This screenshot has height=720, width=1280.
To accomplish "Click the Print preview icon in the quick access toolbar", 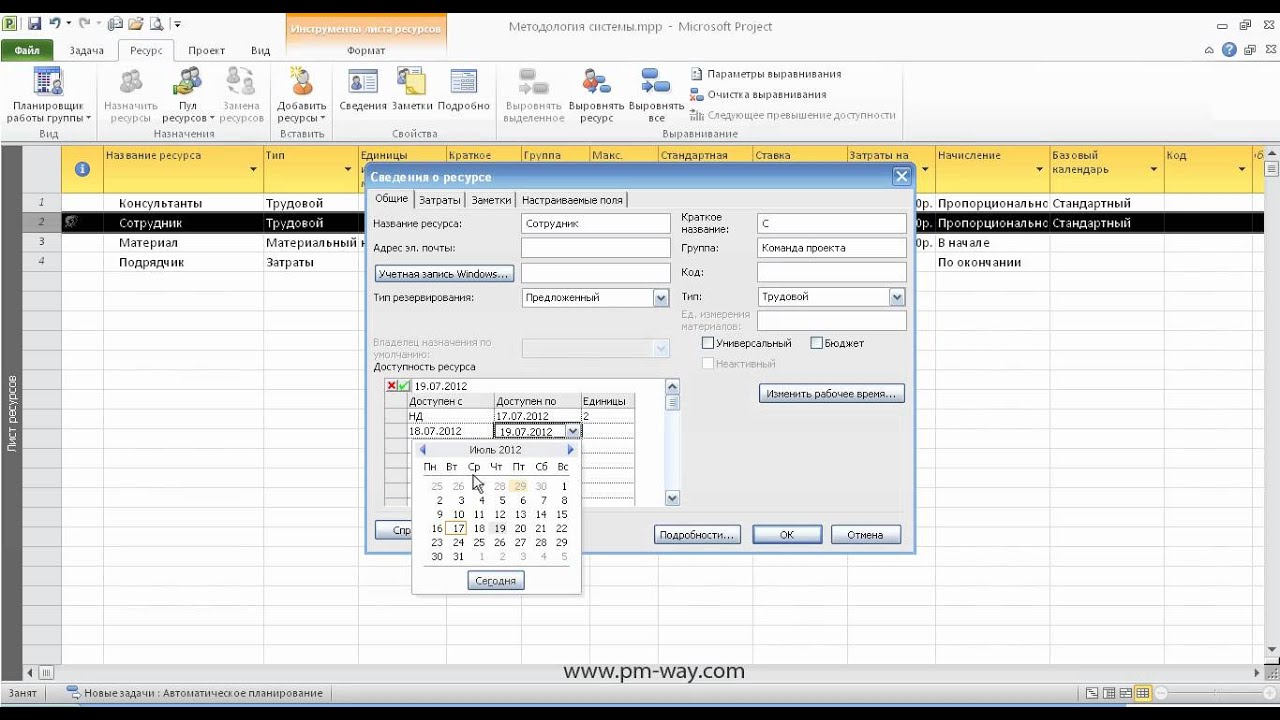I will (x=156, y=23).
